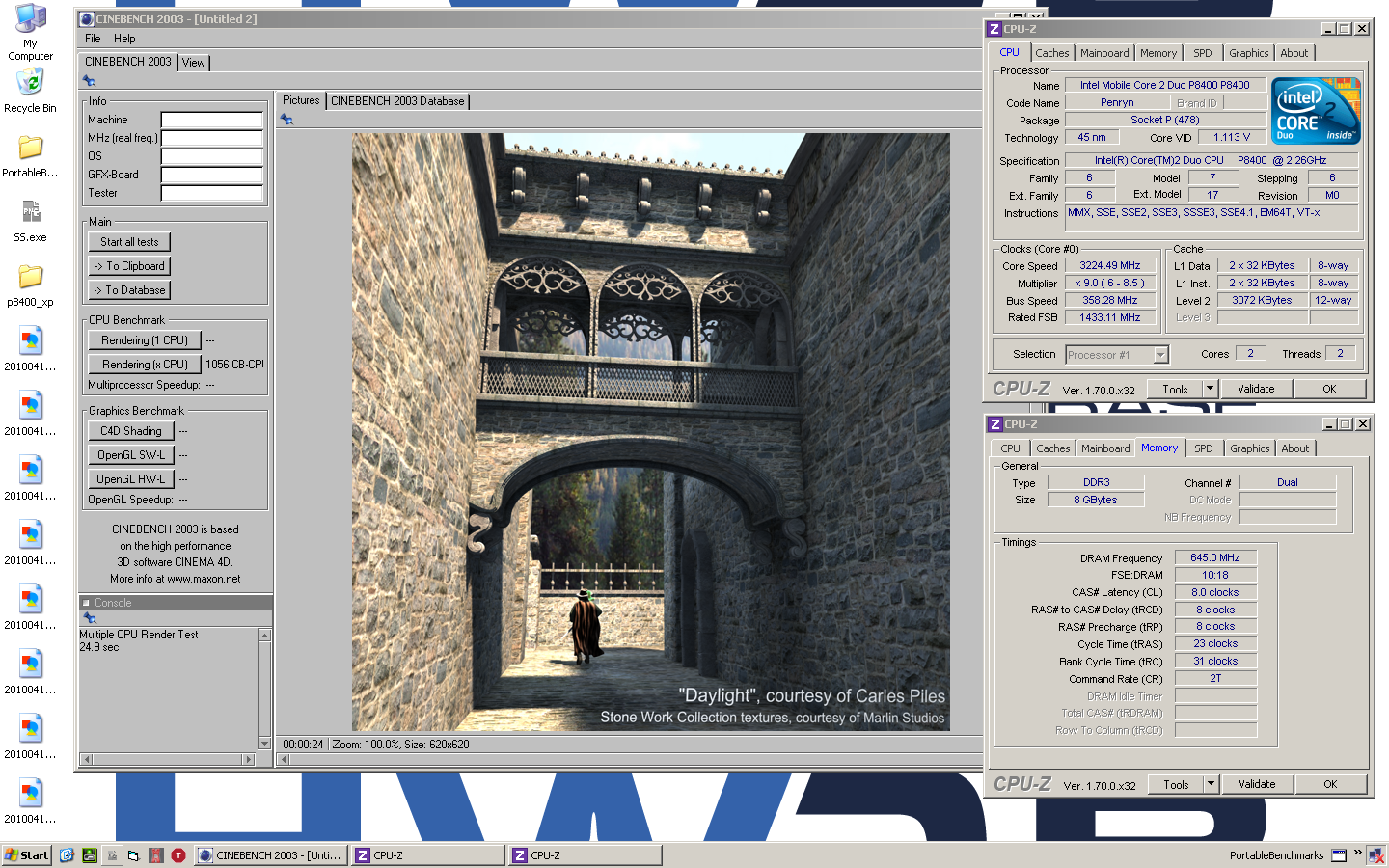This screenshot has width=1389, height=868.
Task: Expand the PortableBenchmarks toolbar chevron
Action: 1357,853
